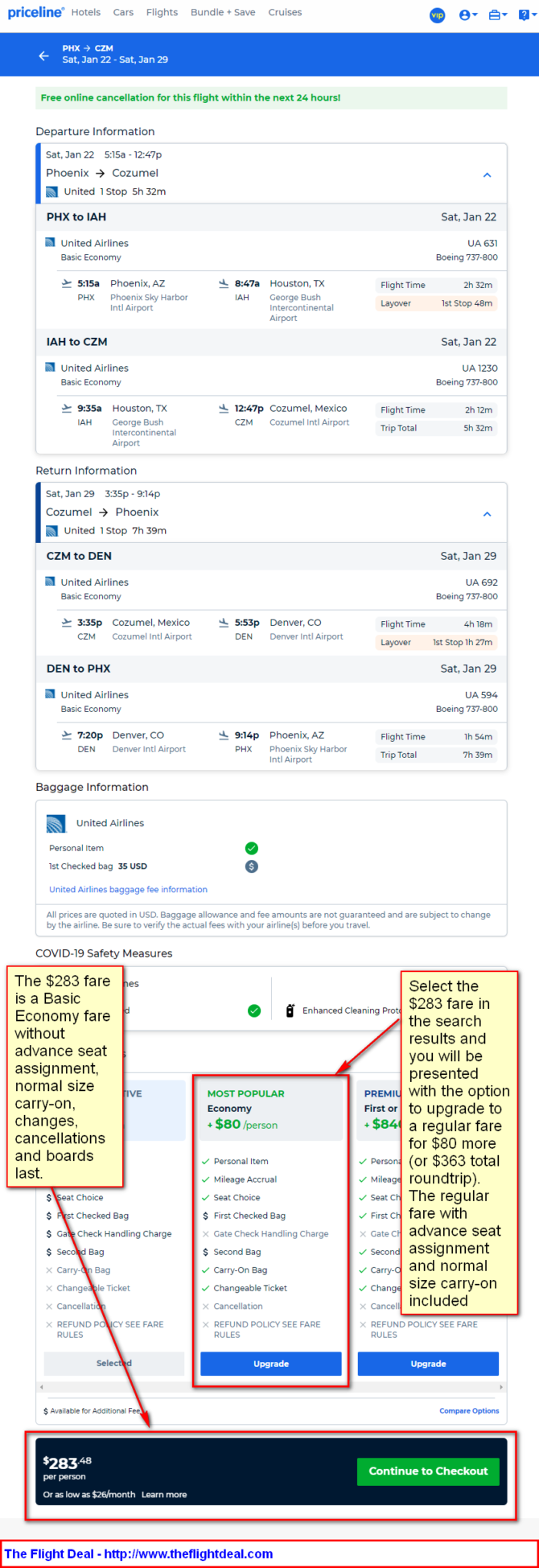The height and width of the screenshot is (1568, 539).
Task: Open the account profile dropdown
Action: pyautogui.click(x=467, y=15)
